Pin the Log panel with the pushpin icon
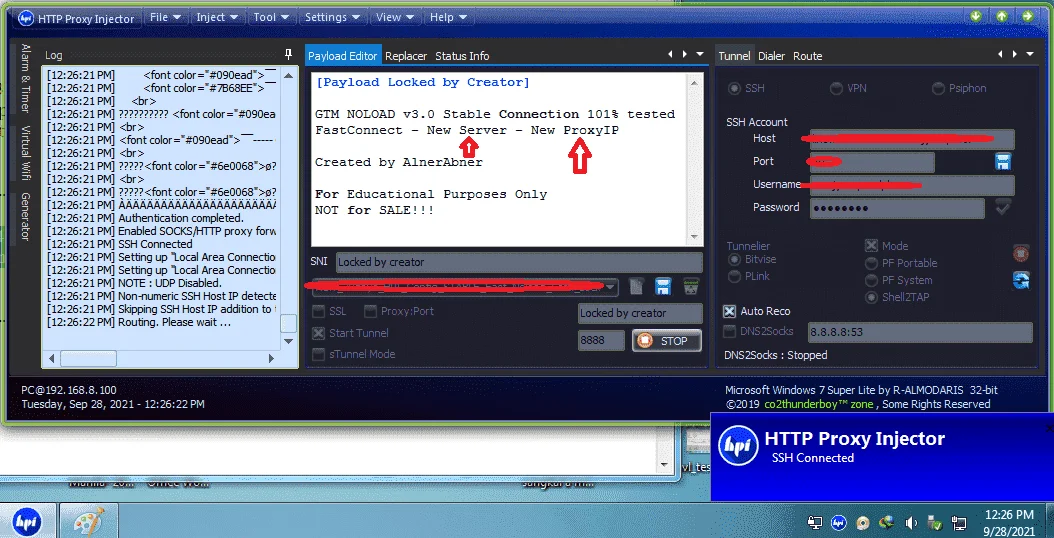 (x=288, y=55)
